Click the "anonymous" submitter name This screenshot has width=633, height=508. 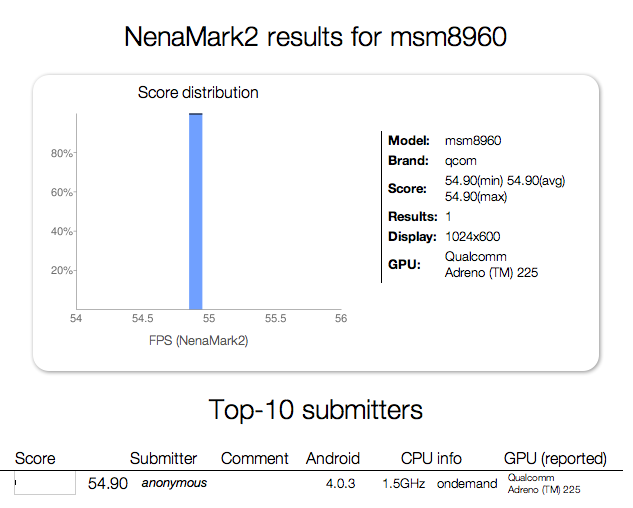[x=174, y=483]
